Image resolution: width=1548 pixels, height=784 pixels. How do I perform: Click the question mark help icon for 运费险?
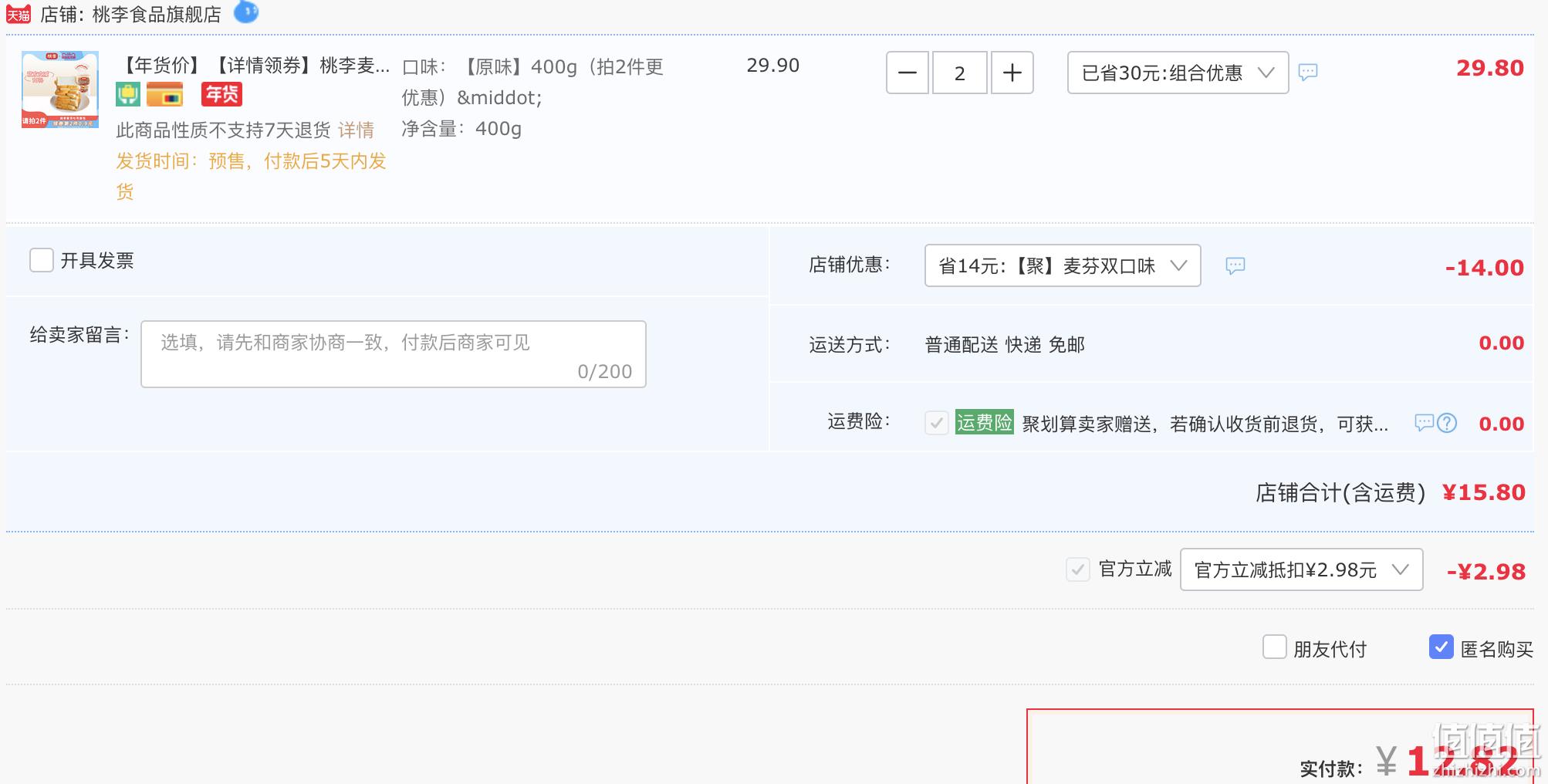(1447, 423)
